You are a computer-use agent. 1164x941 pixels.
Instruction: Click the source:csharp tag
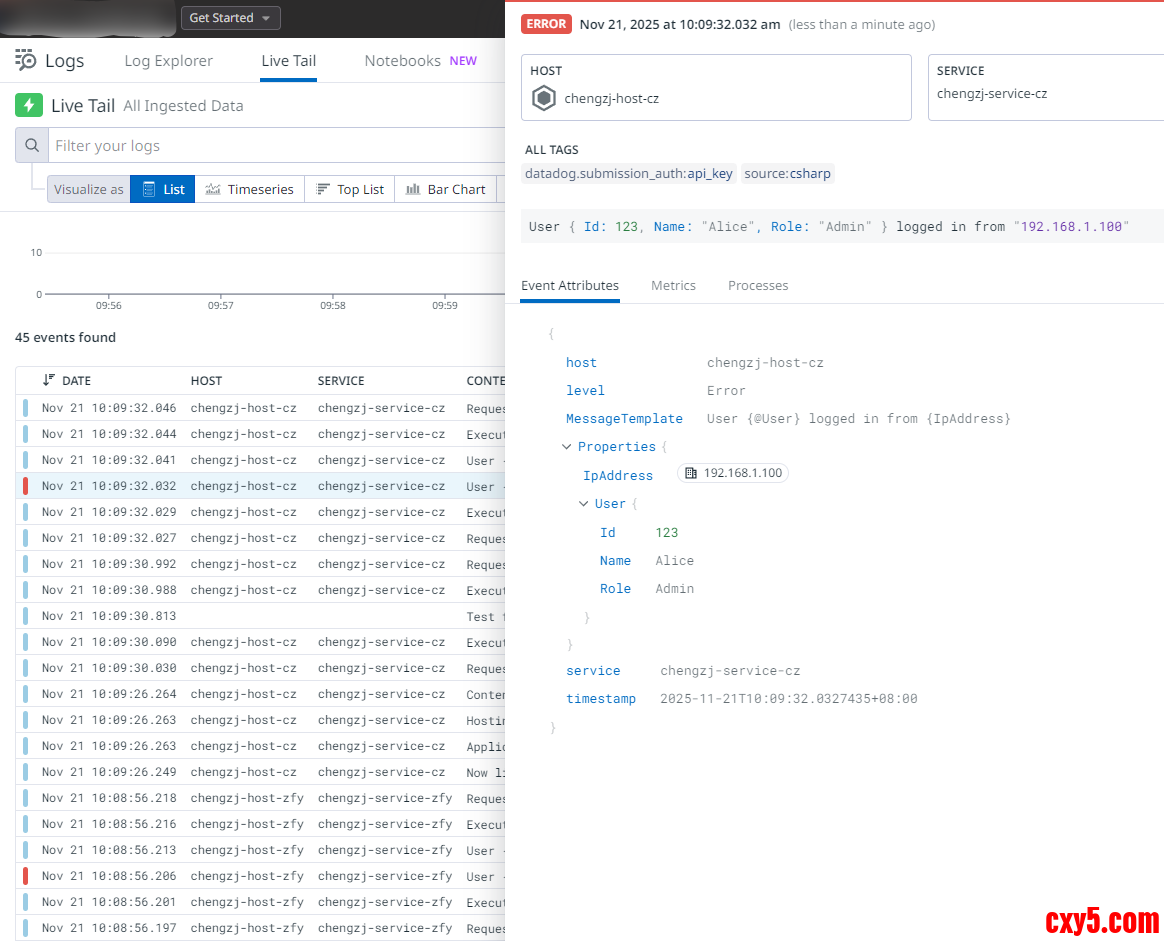pyautogui.click(x=788, y=173)
